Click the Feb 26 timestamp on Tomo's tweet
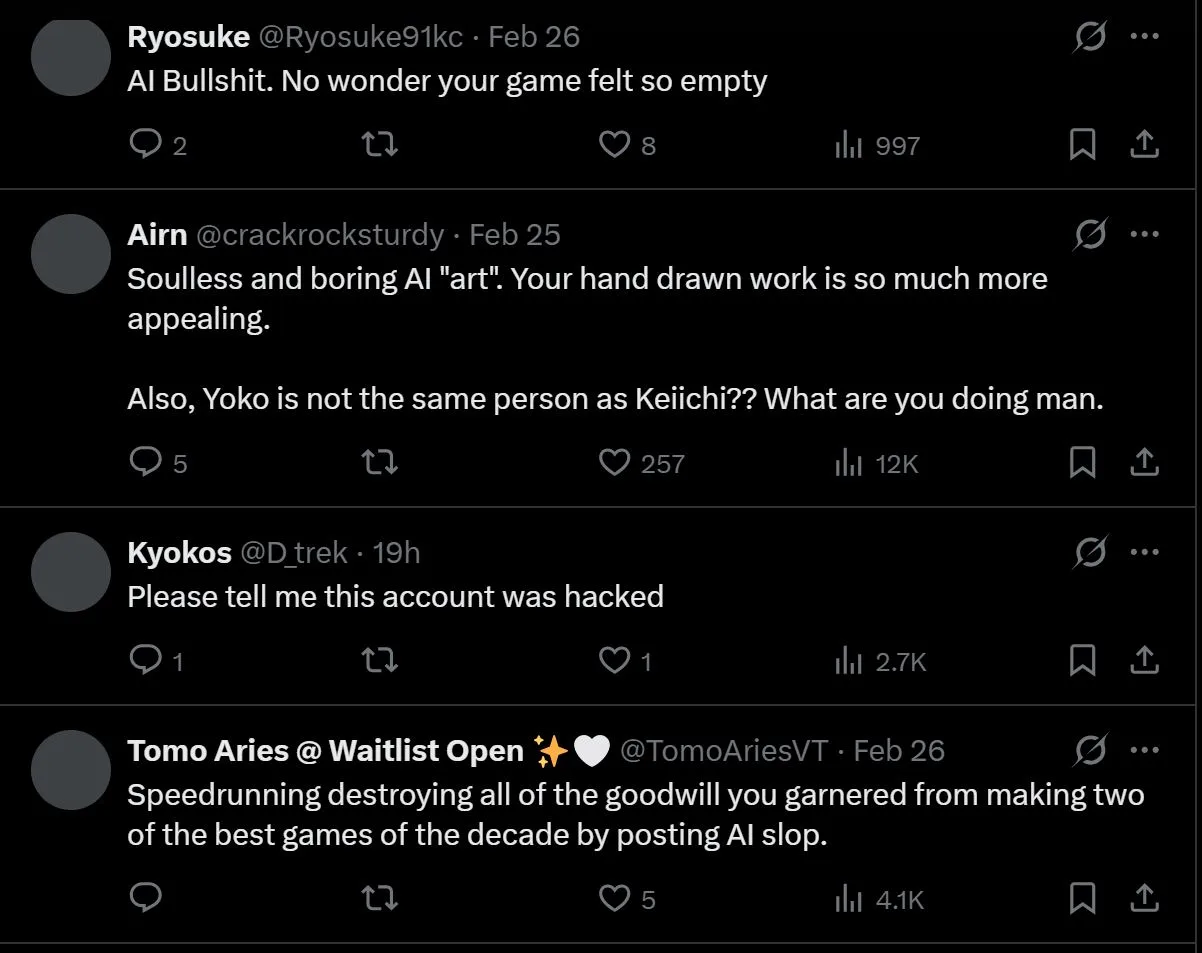Image resolution: width=1202 pixels, height=953 pixels. coord(898,751)
